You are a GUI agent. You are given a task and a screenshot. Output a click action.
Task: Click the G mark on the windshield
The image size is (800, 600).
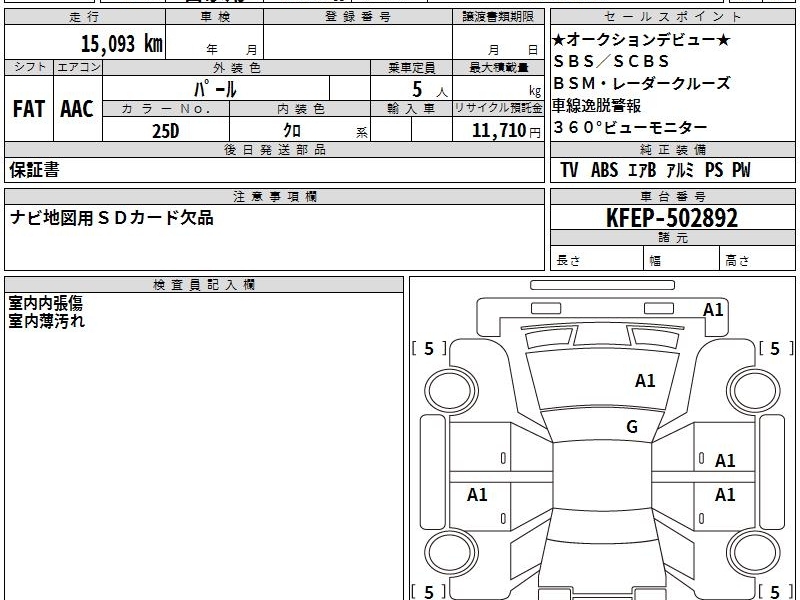point(632,427)
